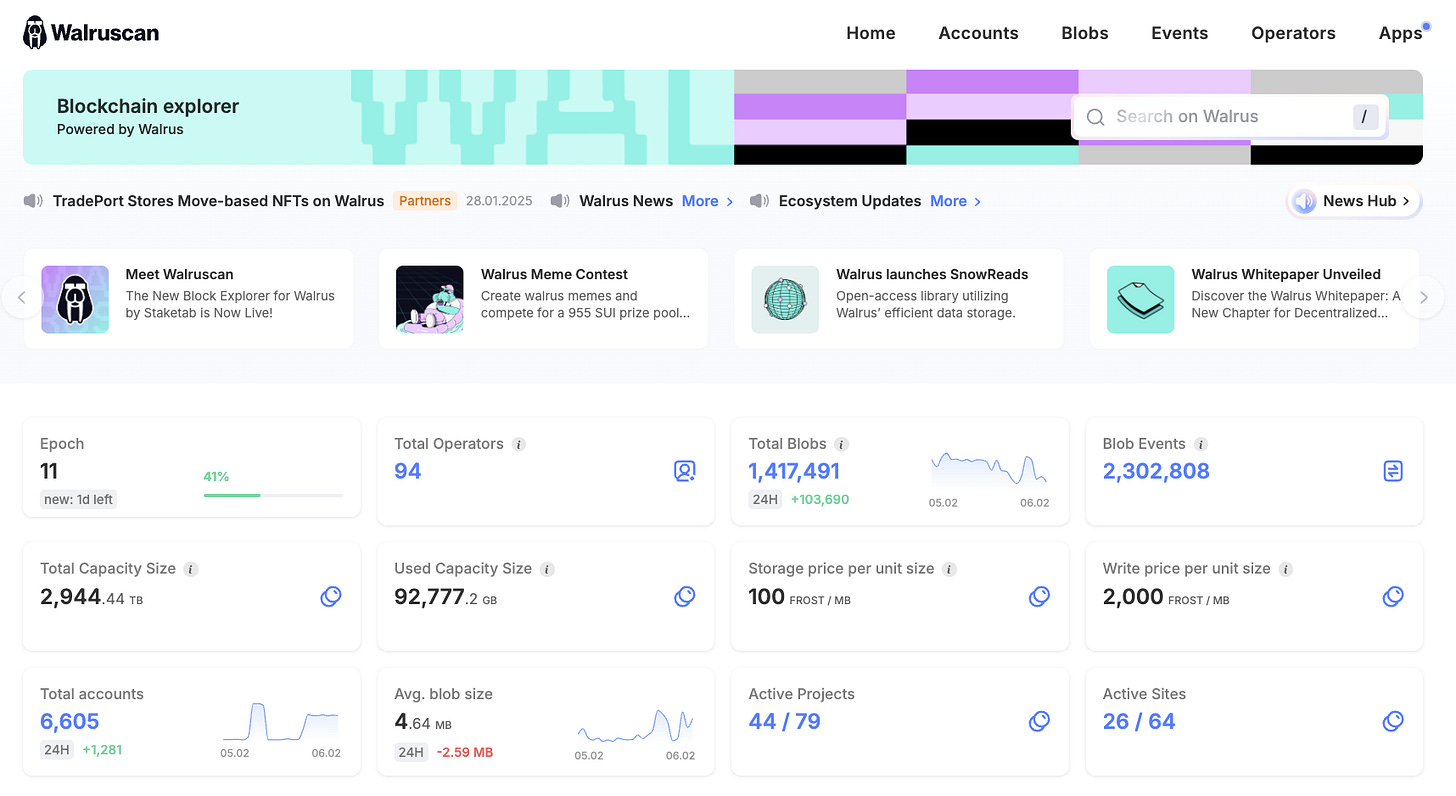Click the 'new: 1d left' badge
The width and height of the screenshot is (1456, 796).
78,499
